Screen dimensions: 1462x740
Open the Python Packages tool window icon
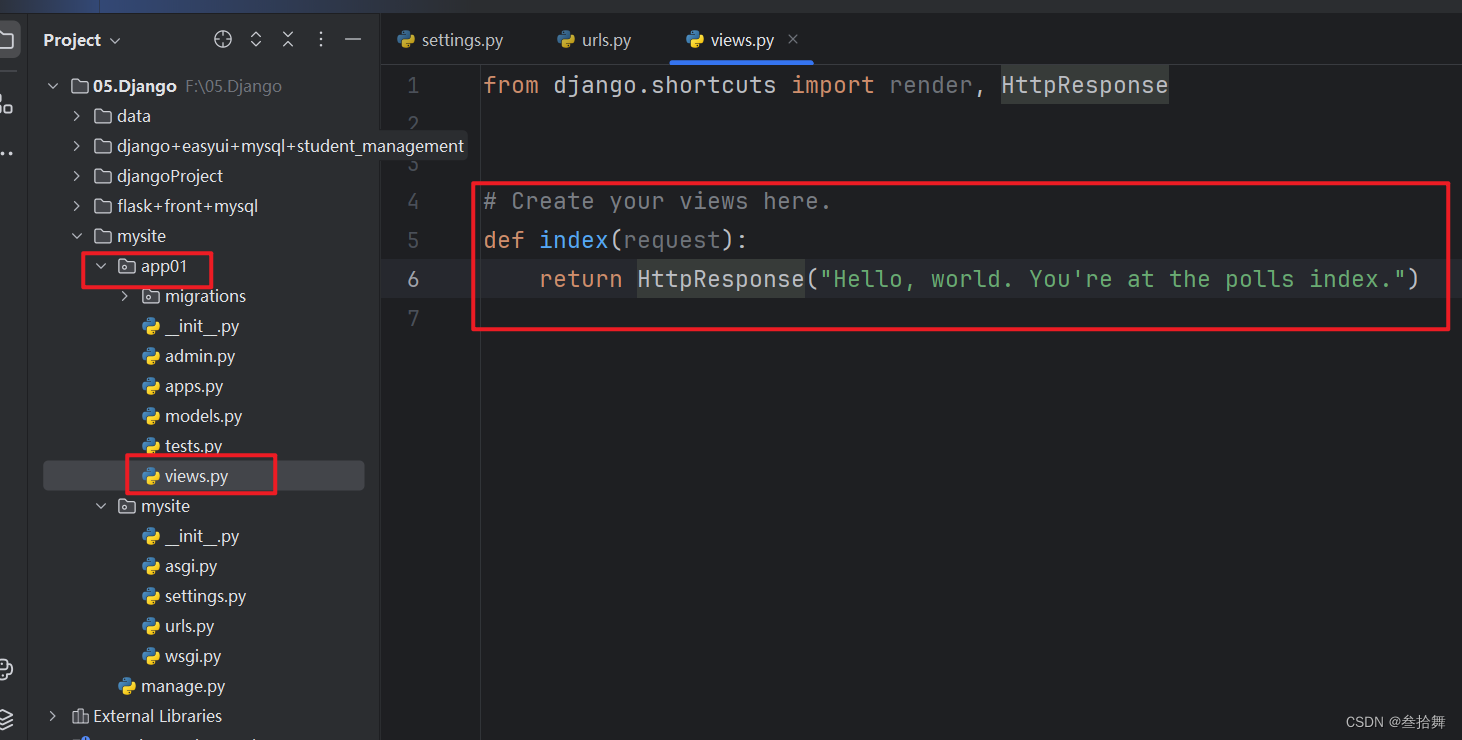[7, 669]
